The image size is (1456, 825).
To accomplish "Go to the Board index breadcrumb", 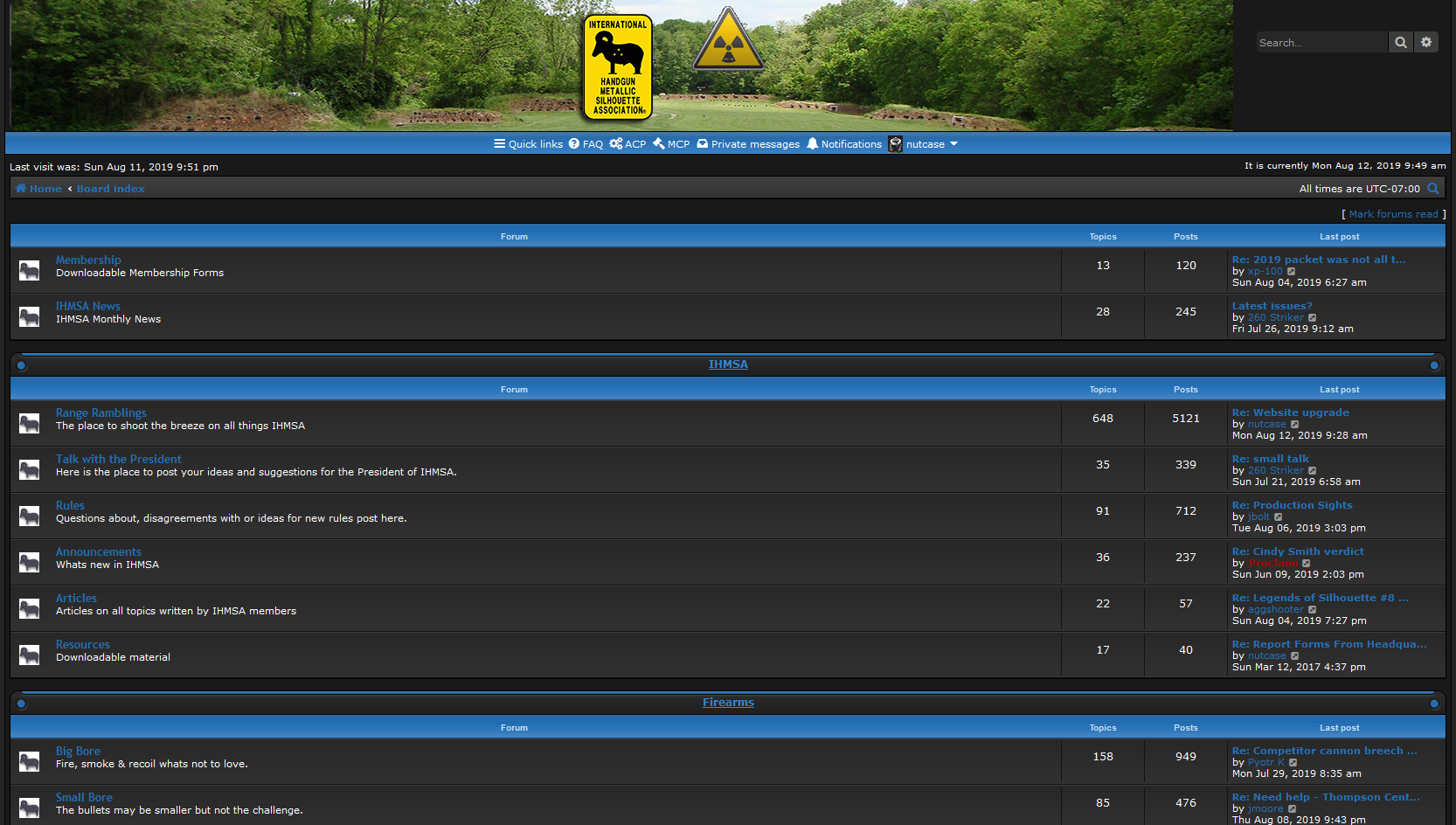I will pyautogui.click(x=111, y=189).
